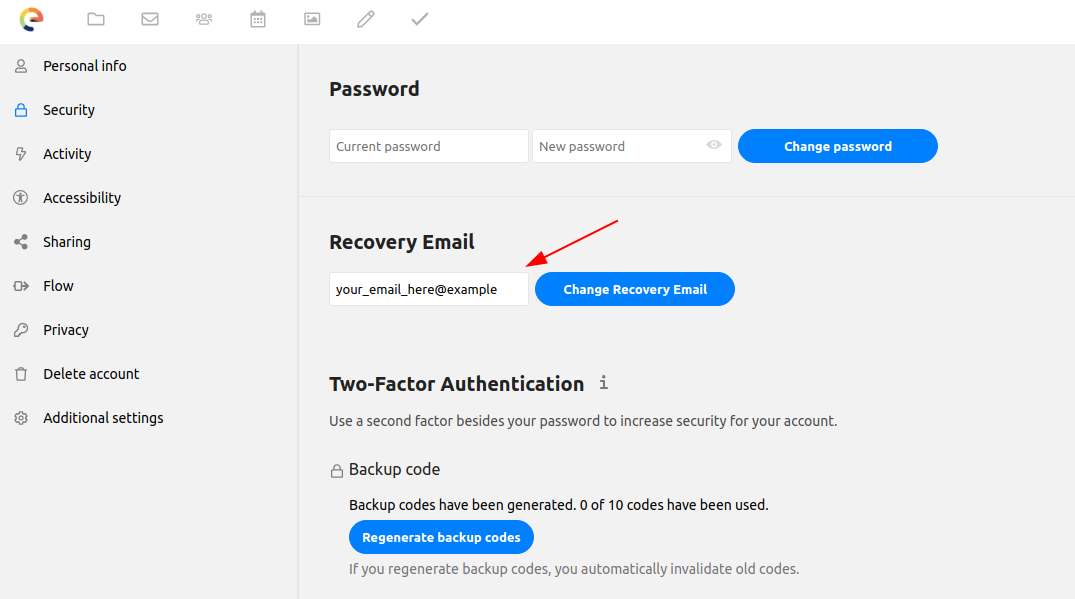
Task: Open the Files app folder icon
Action: (96, 18)
